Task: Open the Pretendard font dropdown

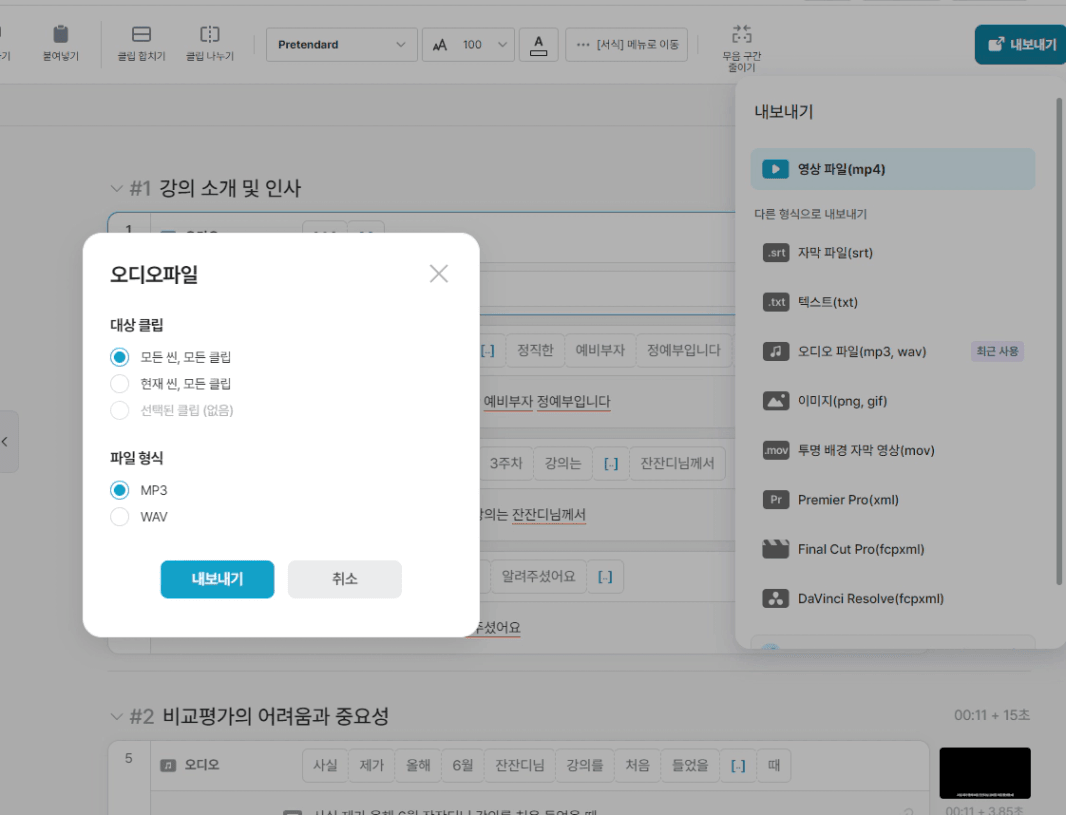Action: click(x=341, y=45)
